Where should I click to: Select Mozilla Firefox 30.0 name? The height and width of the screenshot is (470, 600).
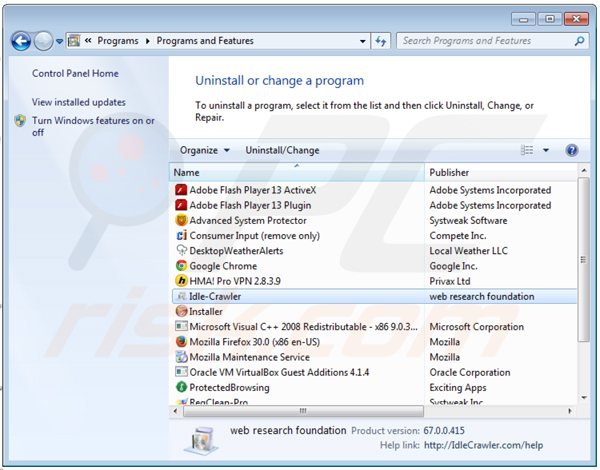pyautogui.click(x=254, y=342)
